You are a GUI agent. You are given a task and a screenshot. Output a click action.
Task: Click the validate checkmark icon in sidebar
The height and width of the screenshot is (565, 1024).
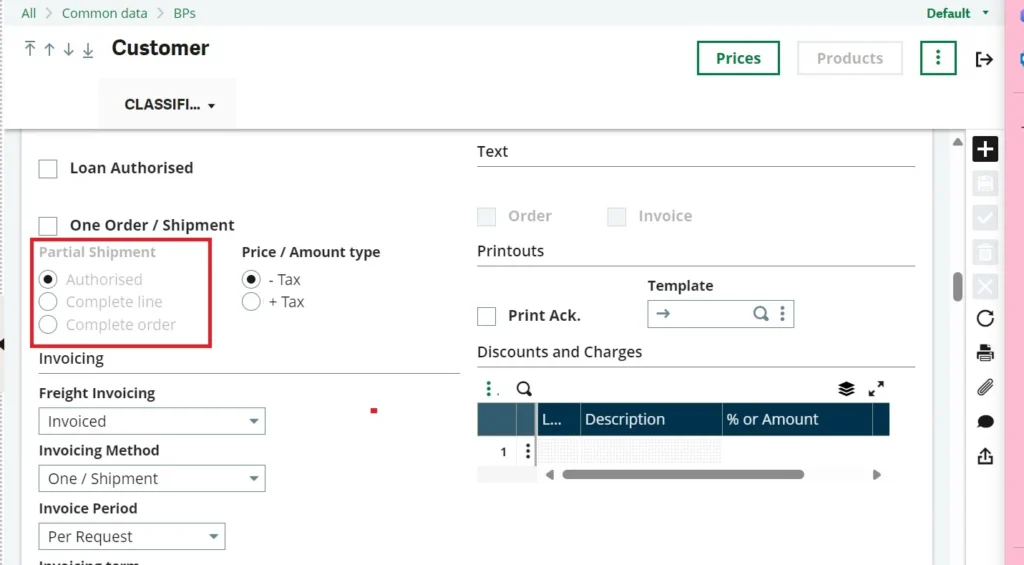click(x=985, y=218)
